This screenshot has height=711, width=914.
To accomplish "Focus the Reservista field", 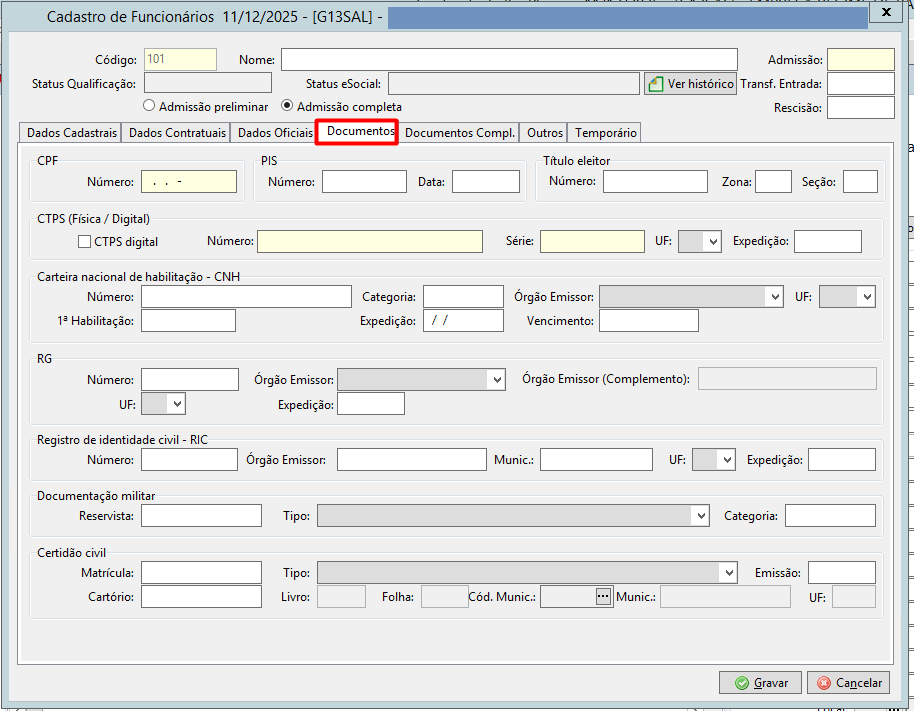I will coord(201,516).
